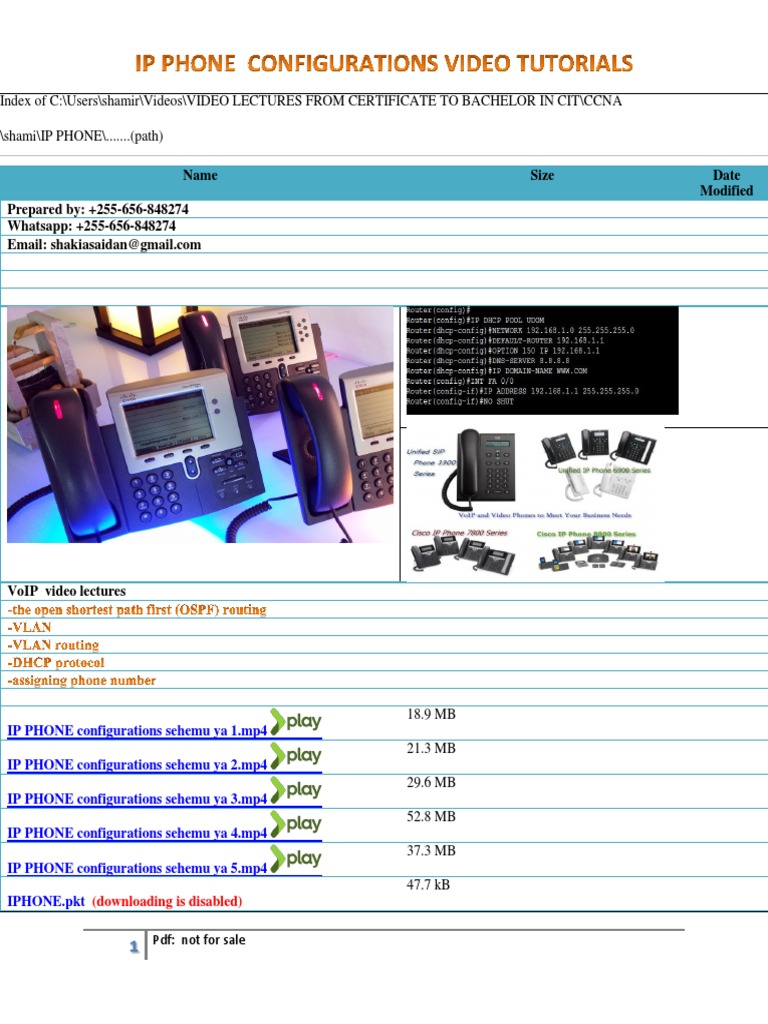
Task: Click the 29.6 MB size value
Action: 431,782
